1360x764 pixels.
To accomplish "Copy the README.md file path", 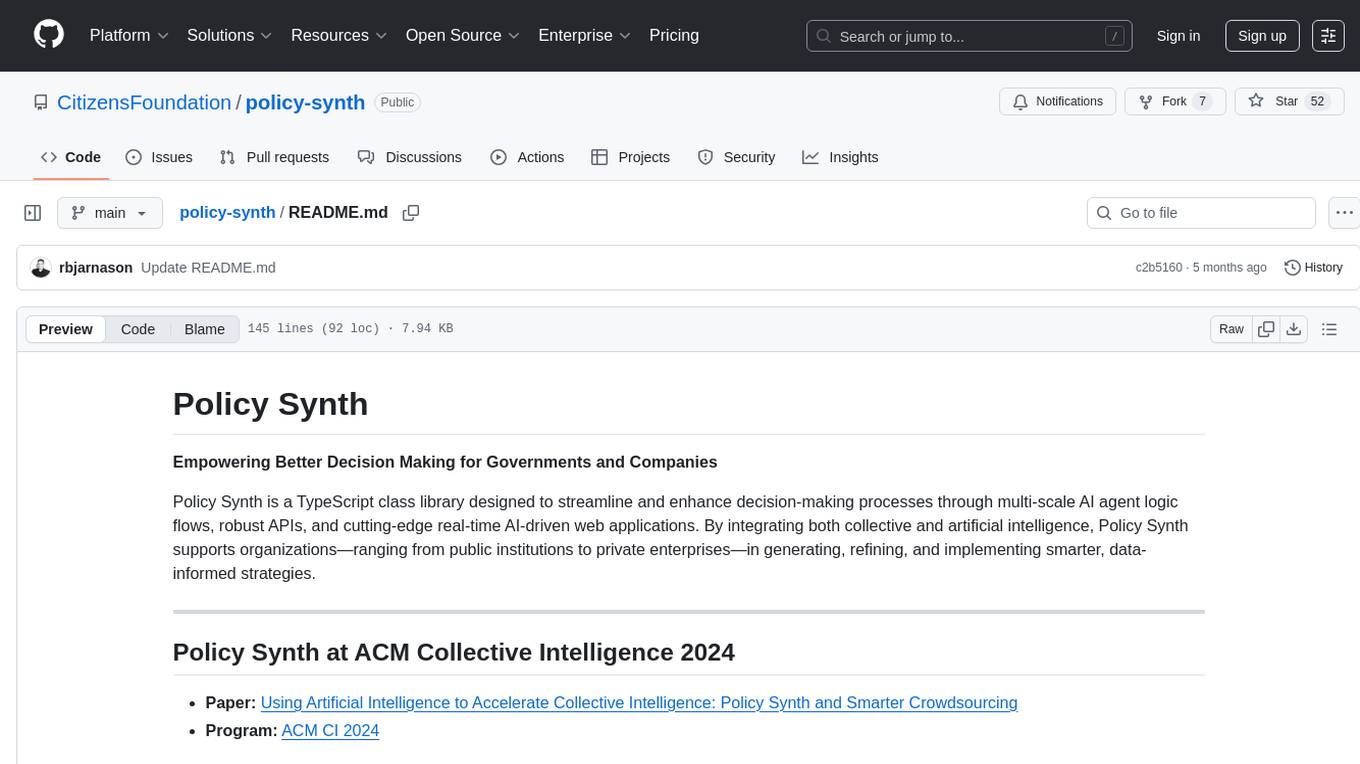I will (410, 212).
